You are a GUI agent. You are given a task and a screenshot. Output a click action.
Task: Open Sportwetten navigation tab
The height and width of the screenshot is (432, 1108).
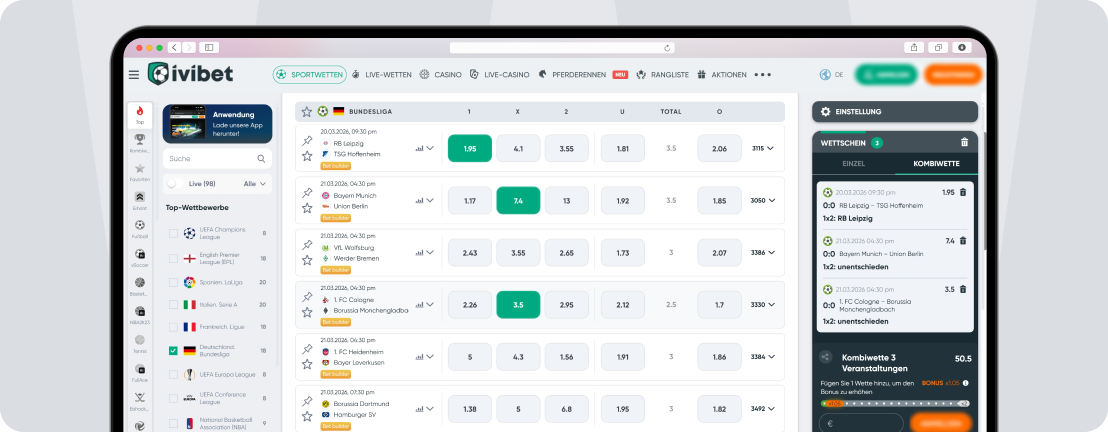point(310,74)
